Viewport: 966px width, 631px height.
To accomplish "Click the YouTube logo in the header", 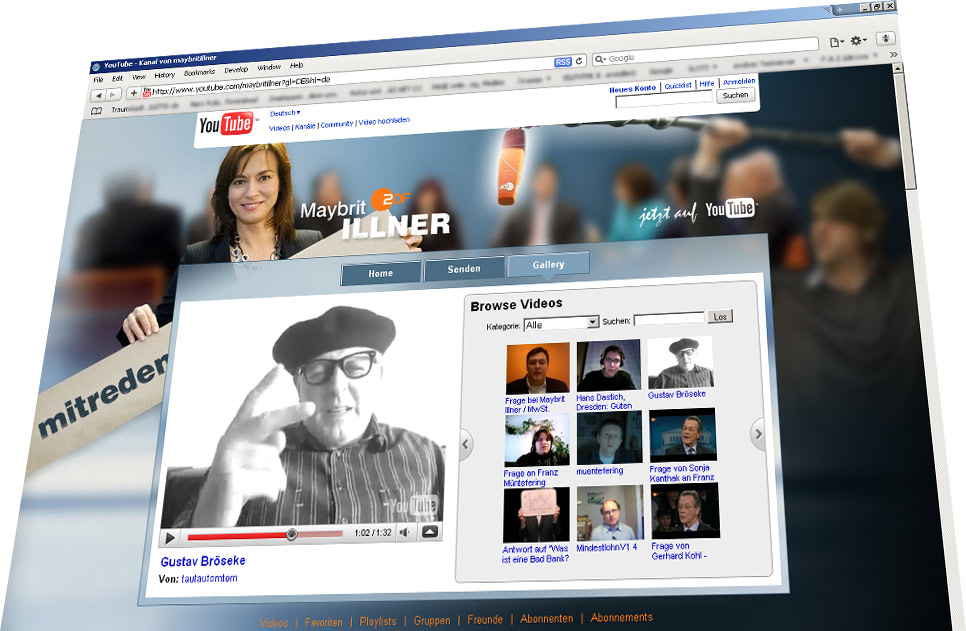I will coord(226,124).
